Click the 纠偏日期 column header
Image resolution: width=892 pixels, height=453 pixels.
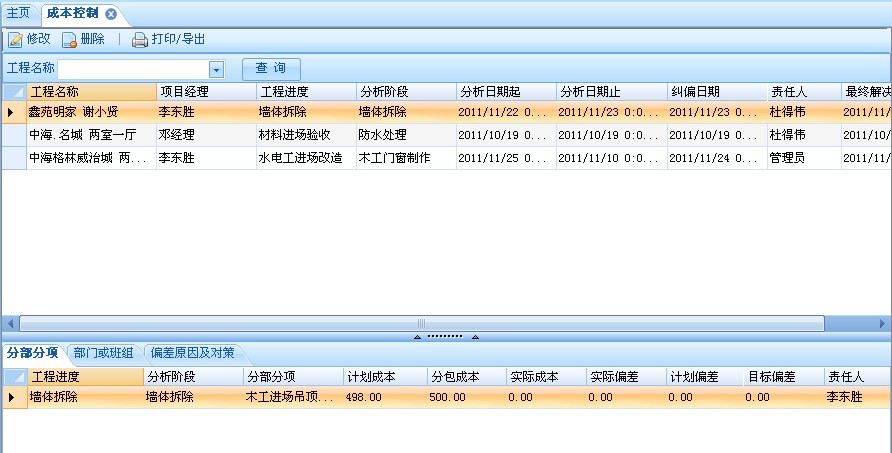716,92
